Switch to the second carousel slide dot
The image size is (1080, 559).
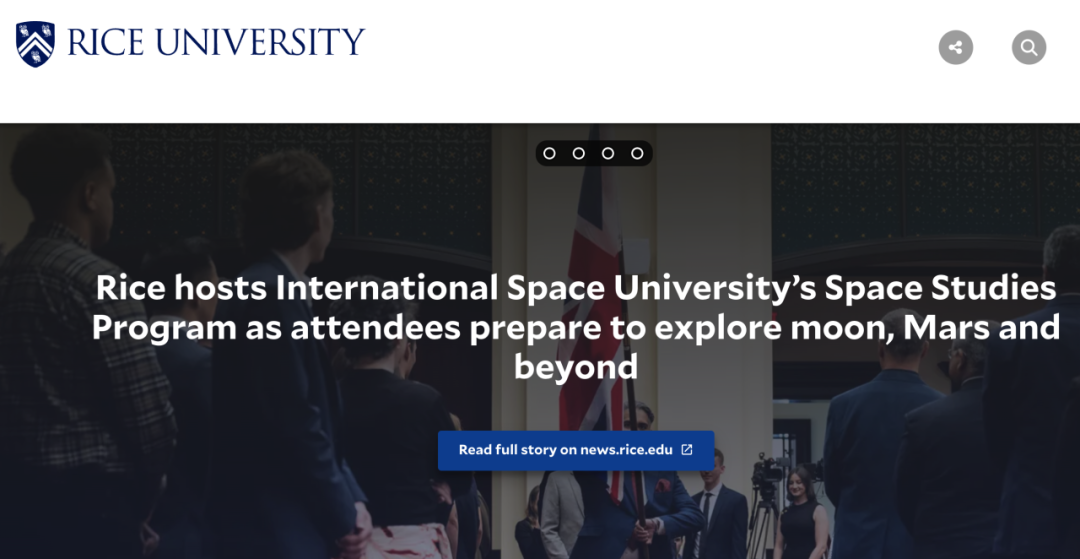coord(578,153)
